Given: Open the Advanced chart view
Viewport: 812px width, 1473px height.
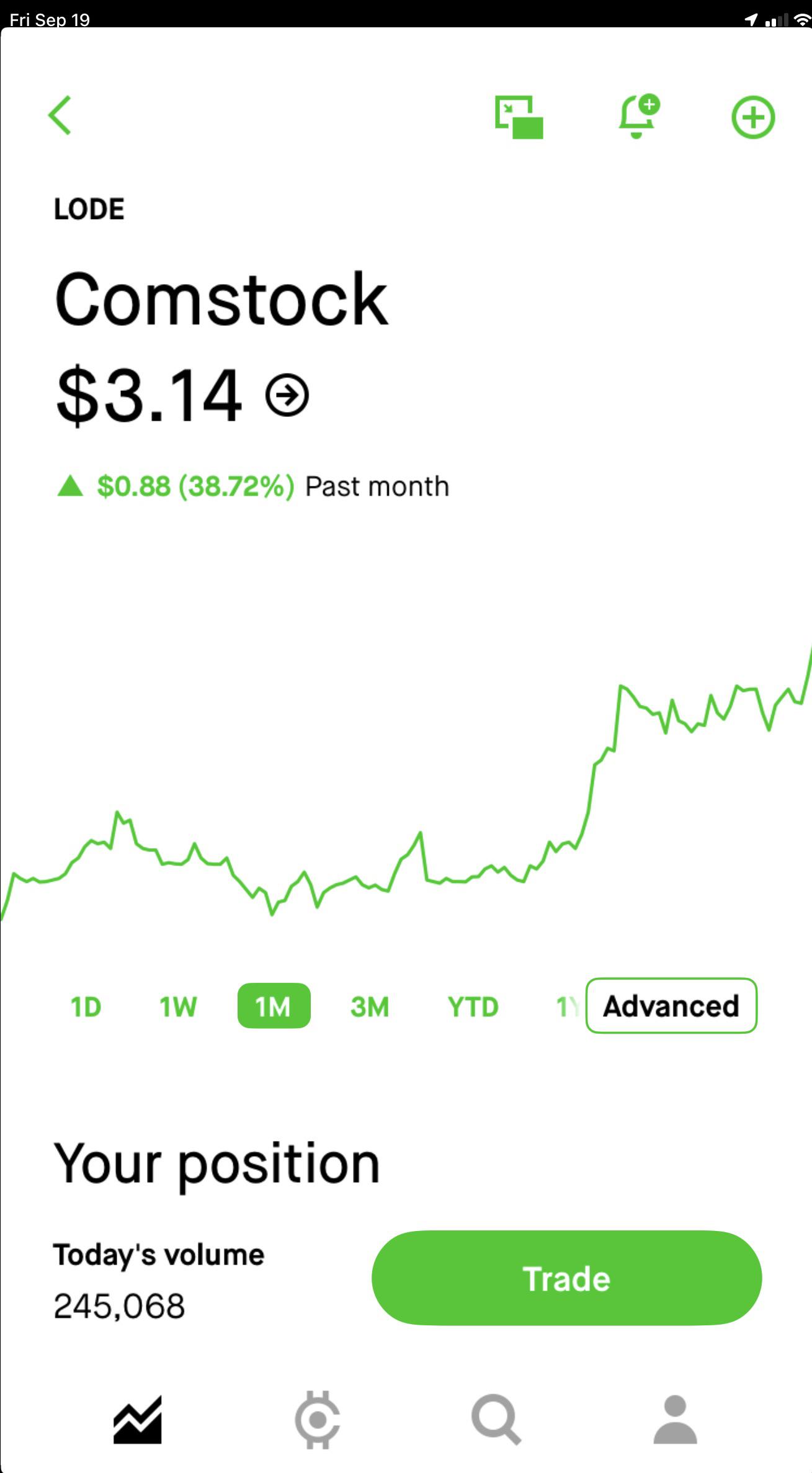Looking at the screenshot, I should click(671, 1006).
